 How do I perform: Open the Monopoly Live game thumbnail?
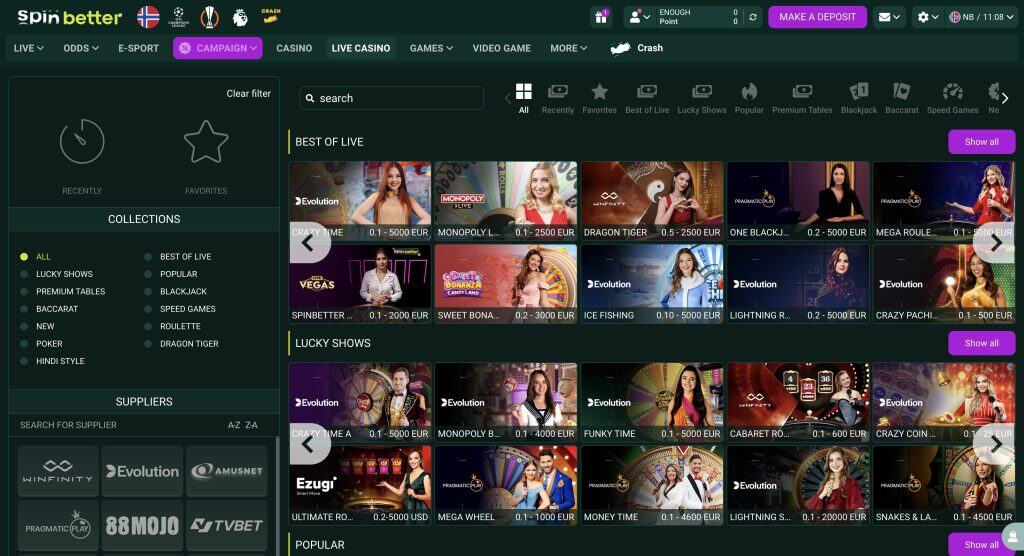tap(506, 200)
